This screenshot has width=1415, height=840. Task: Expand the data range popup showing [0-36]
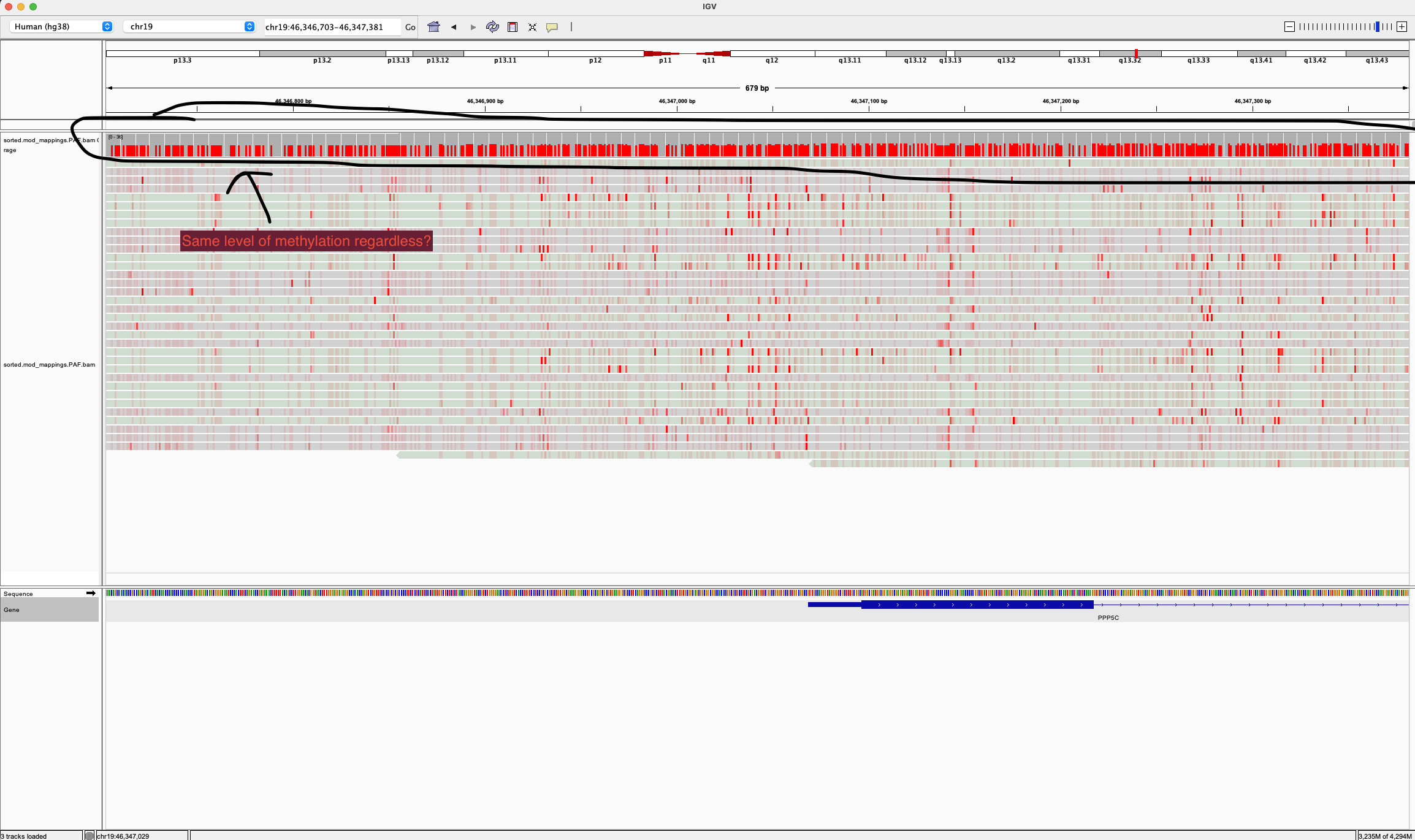point(115,137)
